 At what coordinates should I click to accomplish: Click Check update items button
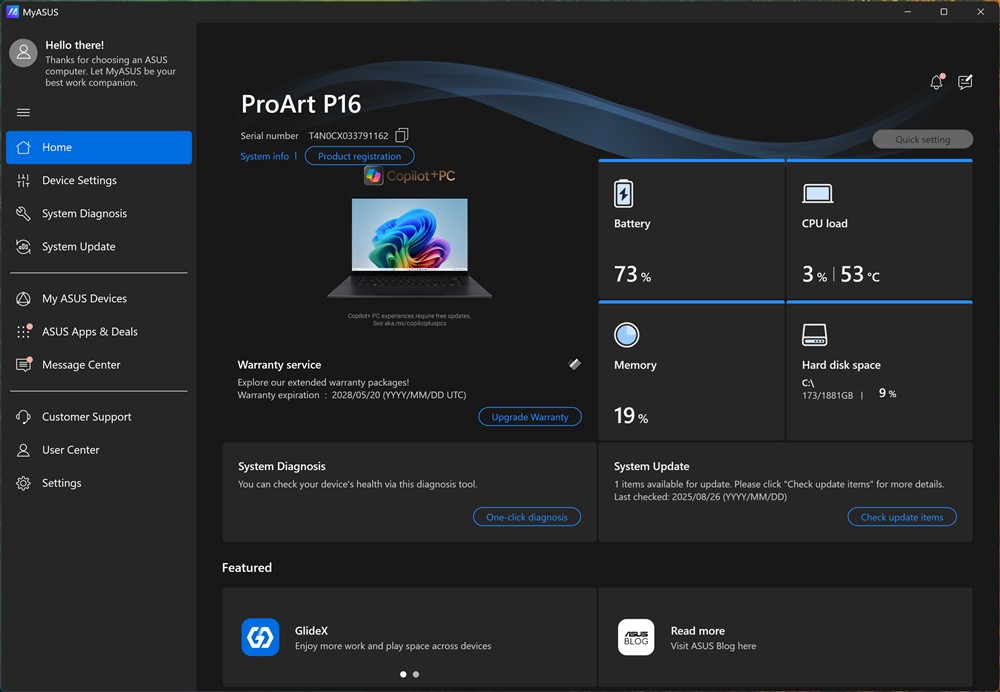point(901,517)
